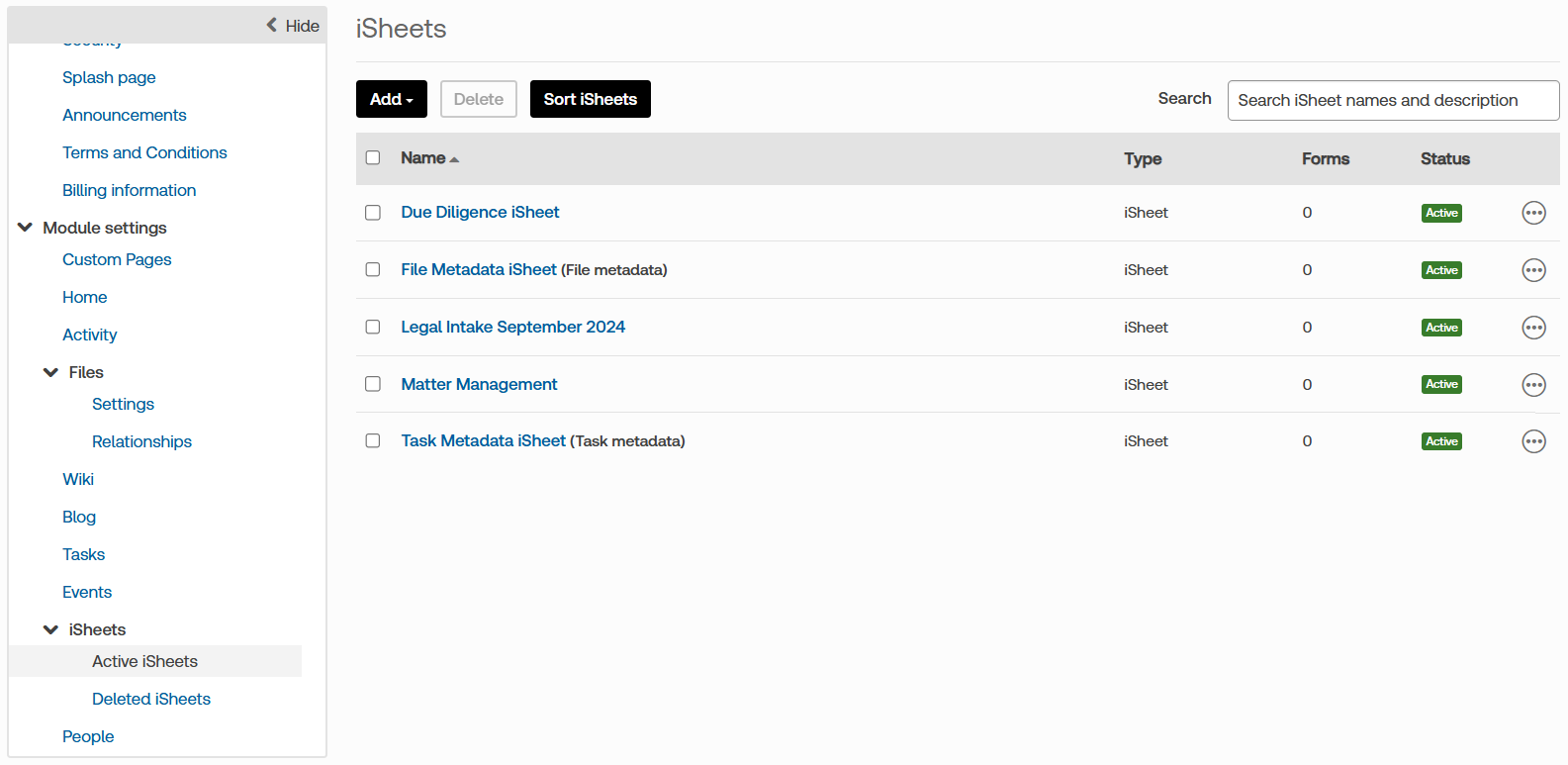Go to Deleted iSheets in sidebar
Image resolution: width=1568 pixels, height=765 pixels.
151,699
